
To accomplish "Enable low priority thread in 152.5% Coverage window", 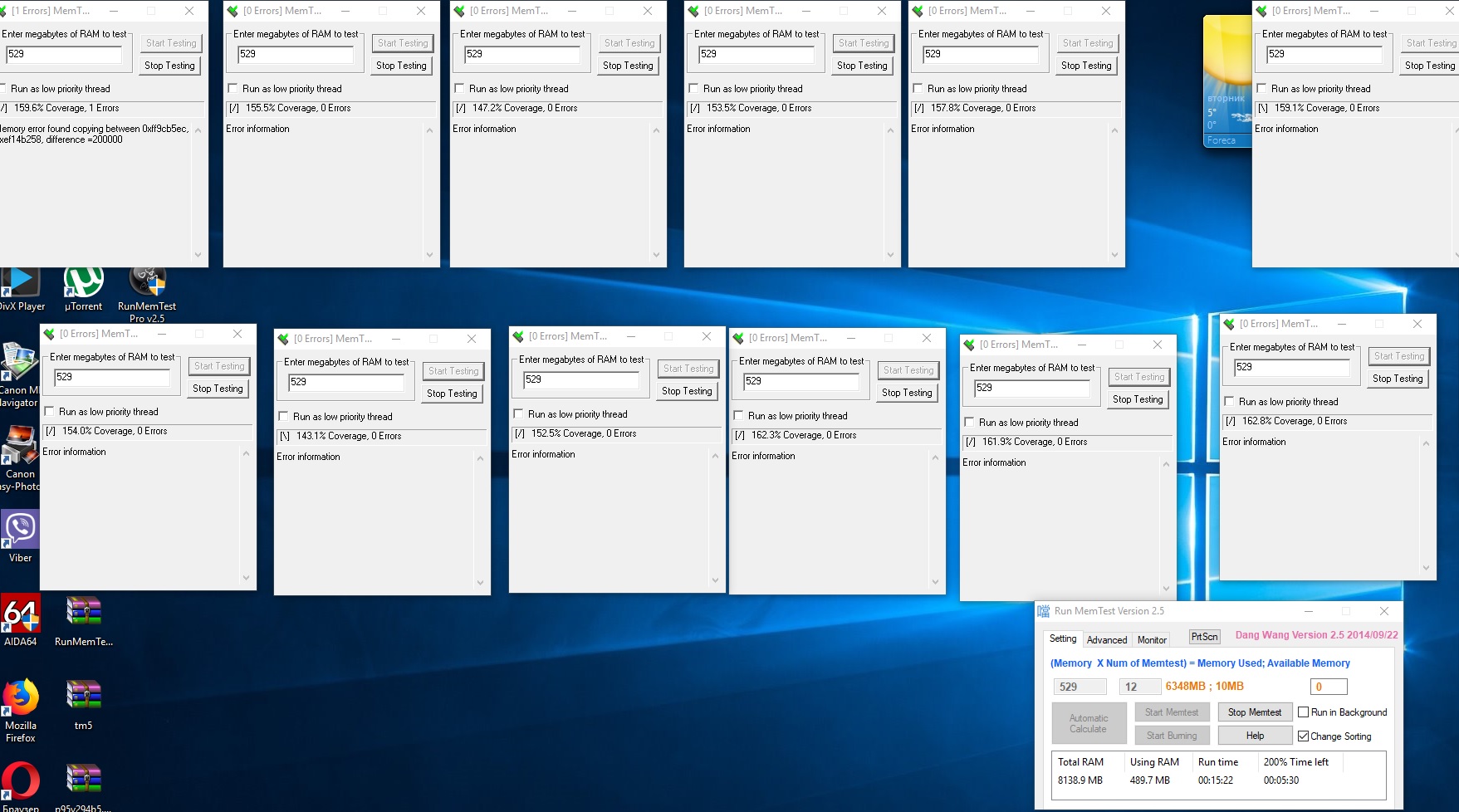I will [518, 414].
